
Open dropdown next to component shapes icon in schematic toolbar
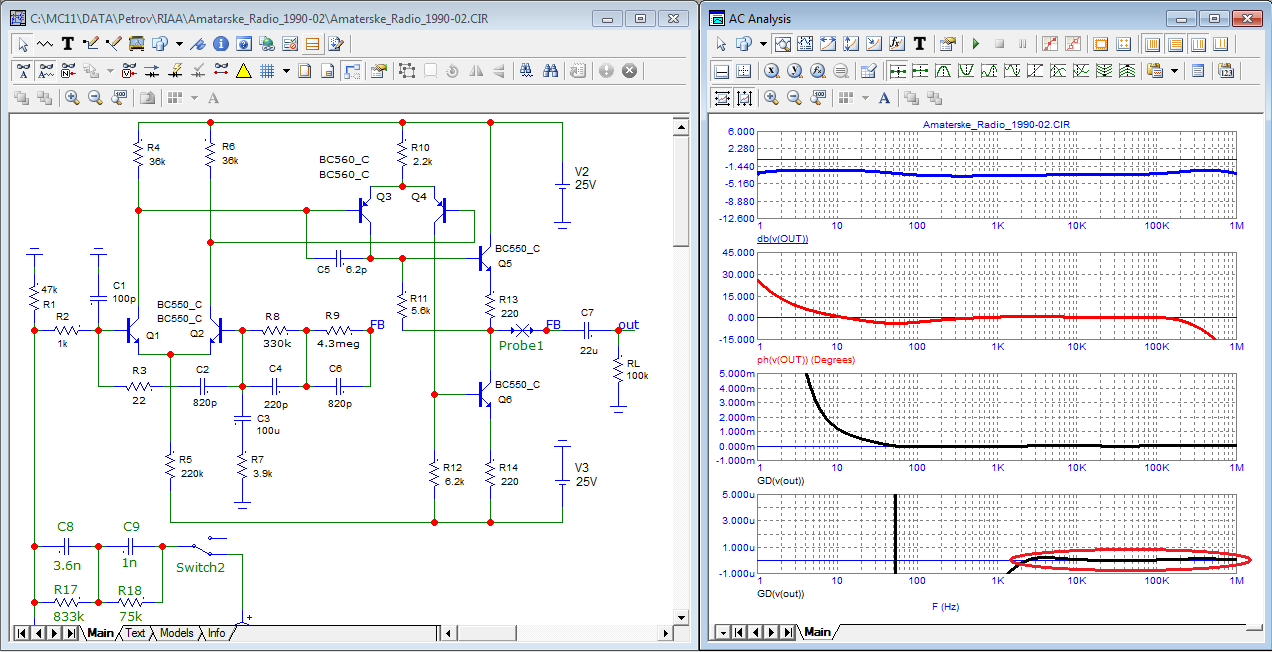point(179,44)
